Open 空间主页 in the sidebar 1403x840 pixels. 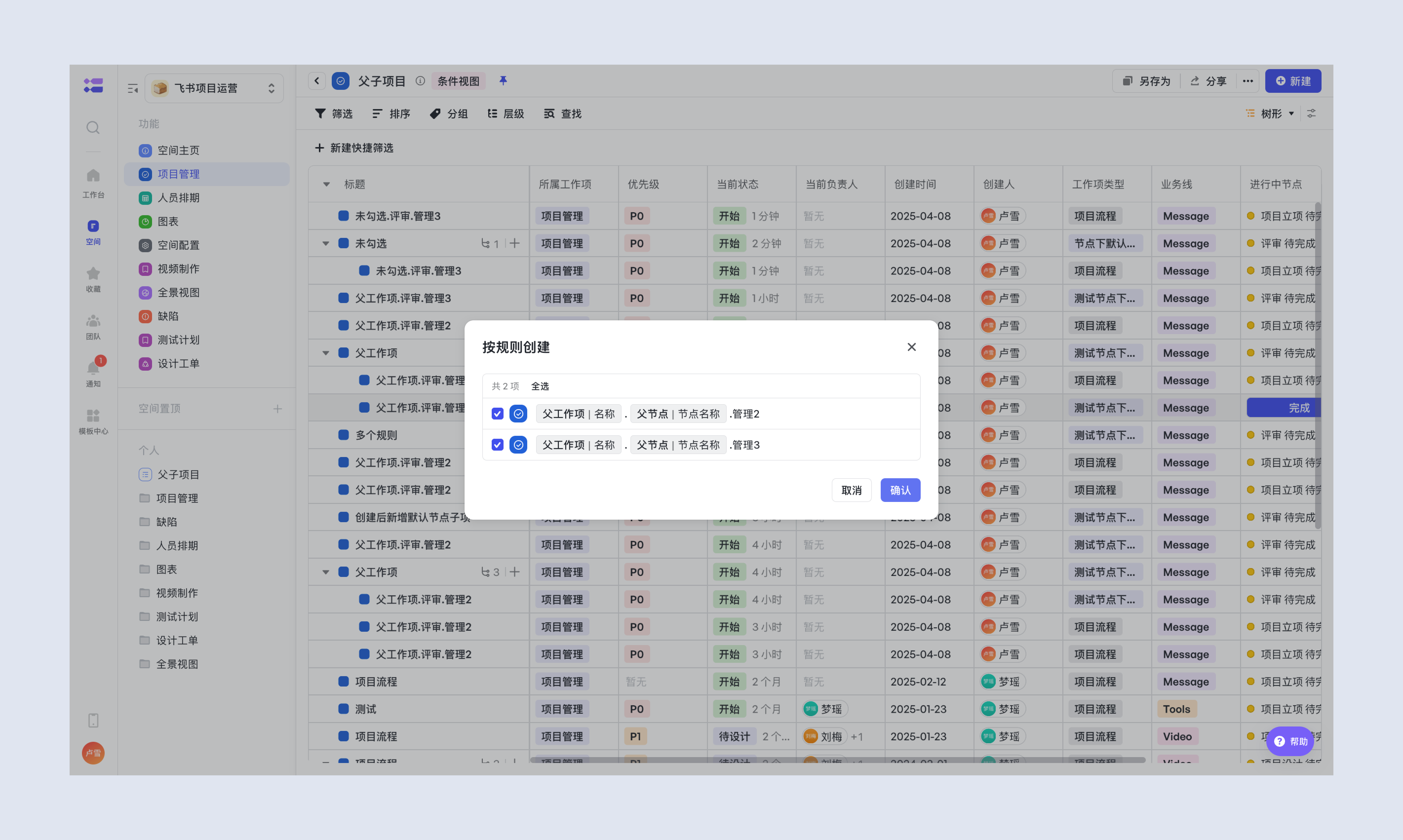point(207,151)
